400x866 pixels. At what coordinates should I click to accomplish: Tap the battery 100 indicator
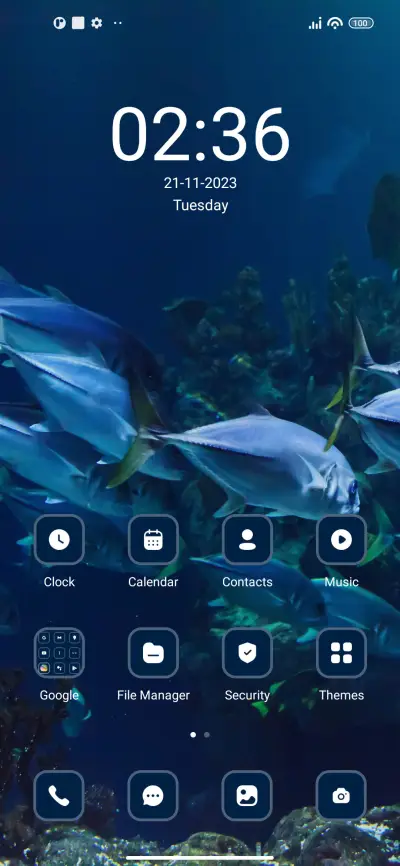click(x=361, y=23)
